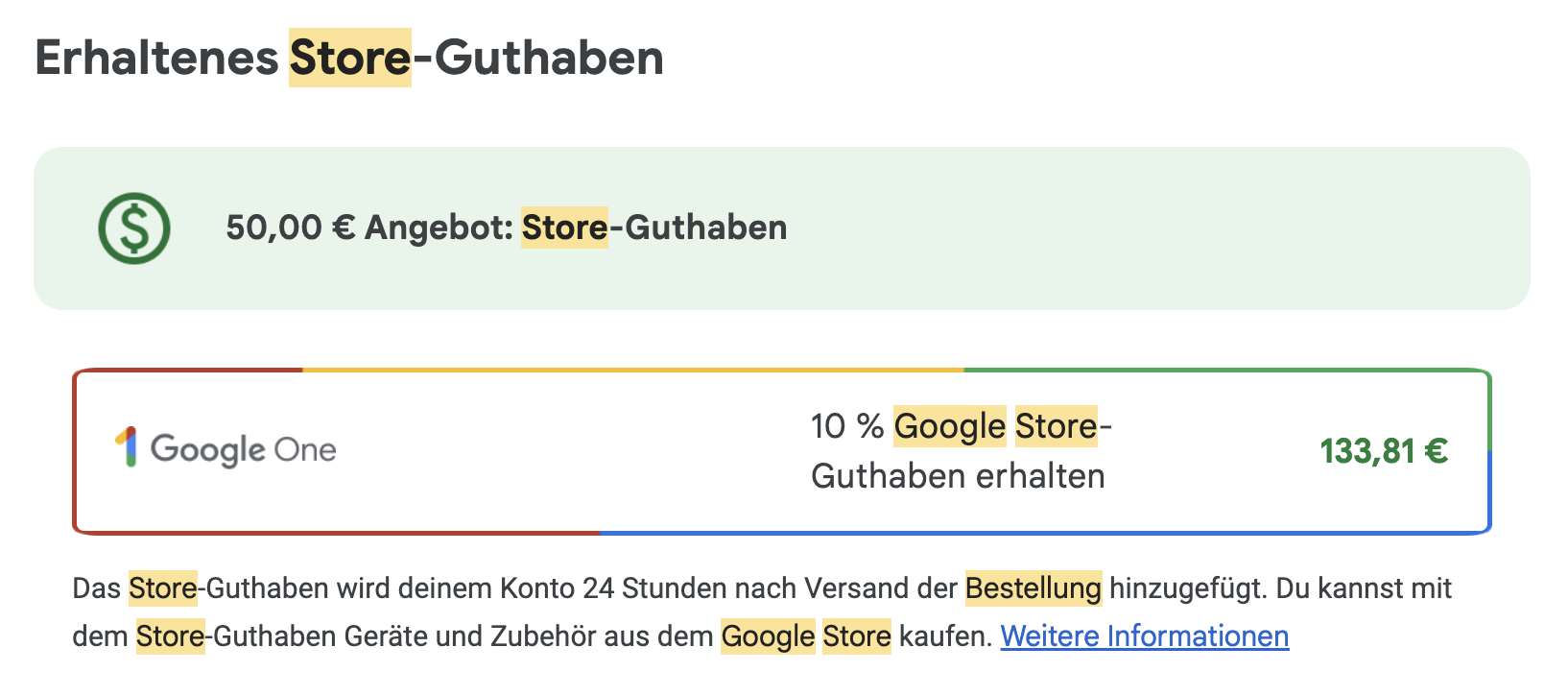Click highlighted "Google" in the bottom paragraph
The width and height of the screenshot is (1568, 695).
tap(768, 636)
